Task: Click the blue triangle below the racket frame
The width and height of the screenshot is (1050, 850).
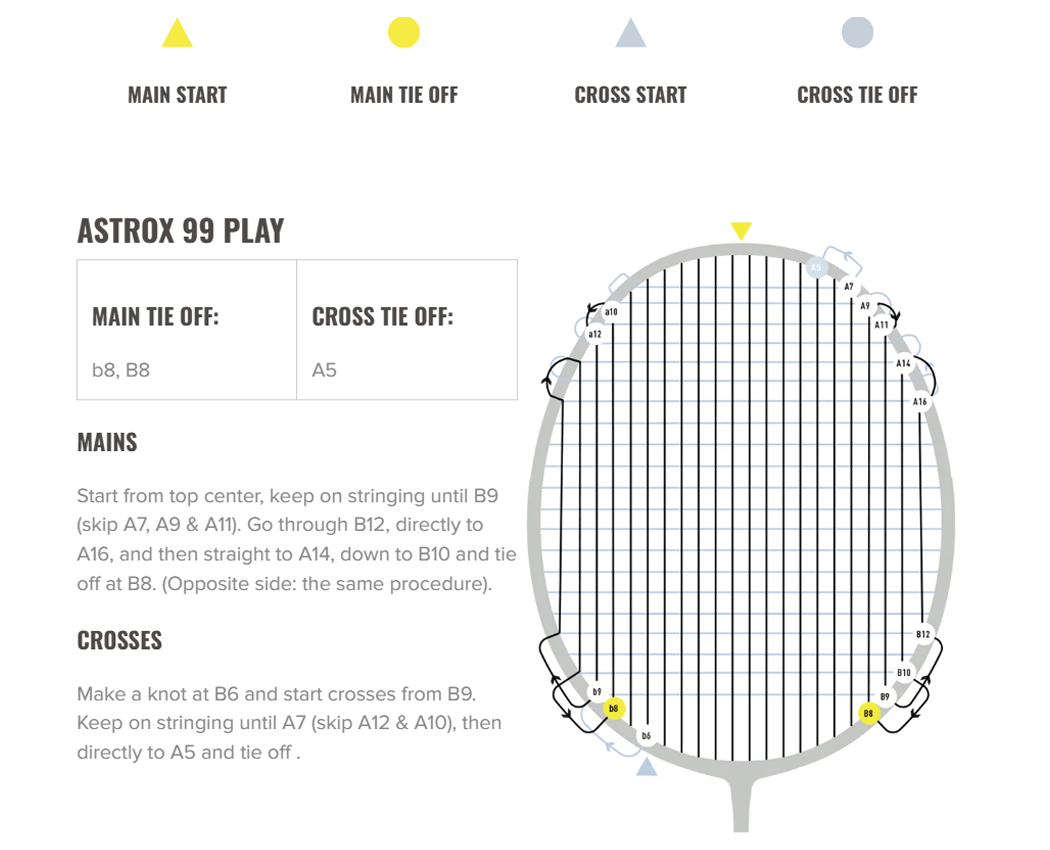Action: coord(646,767)
